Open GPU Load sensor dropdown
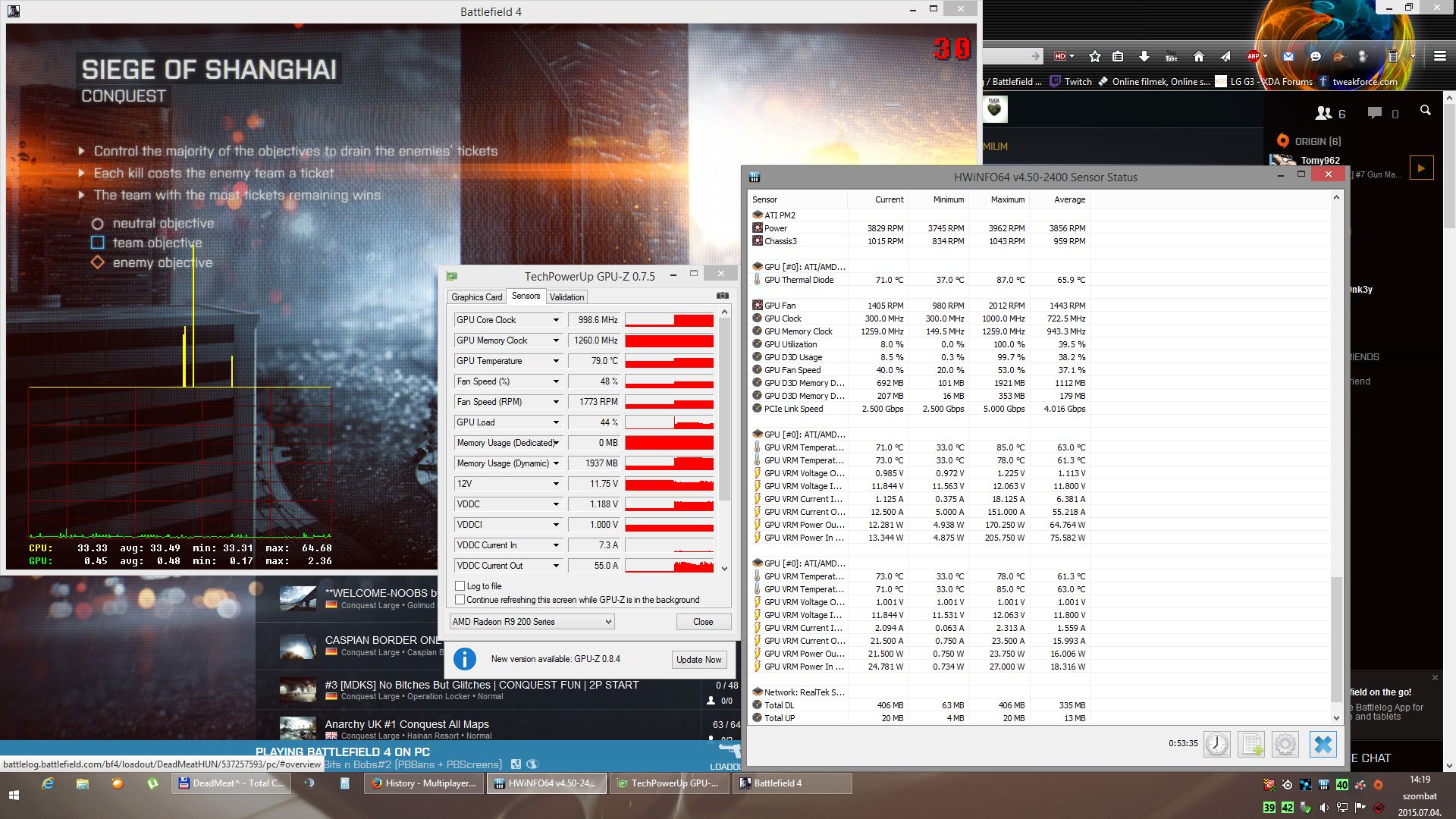This screenshot has height=819, width=1456. coord(556,422)
